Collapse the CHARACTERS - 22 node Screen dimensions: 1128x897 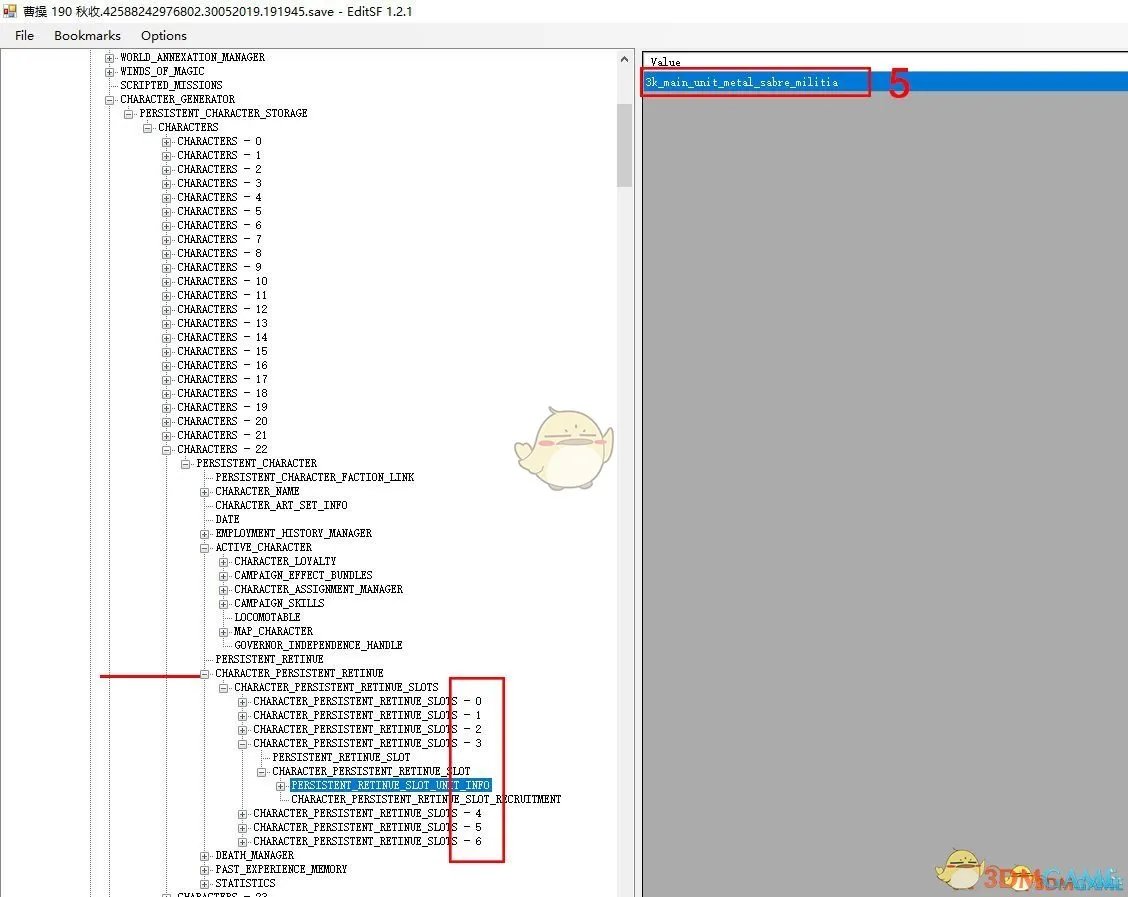pyautogui.click(x=167, y=449)
